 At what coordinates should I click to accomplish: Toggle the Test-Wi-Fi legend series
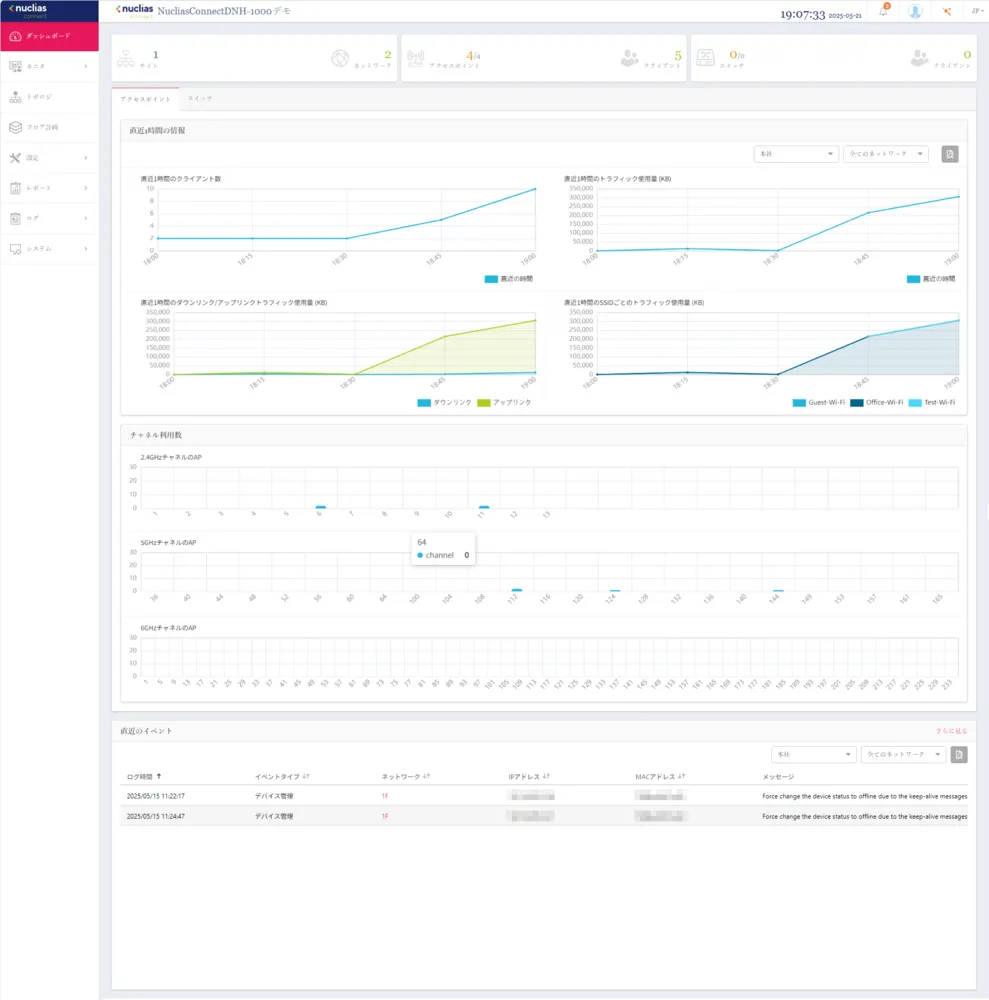pyautogui.click(x=932, y=402)
